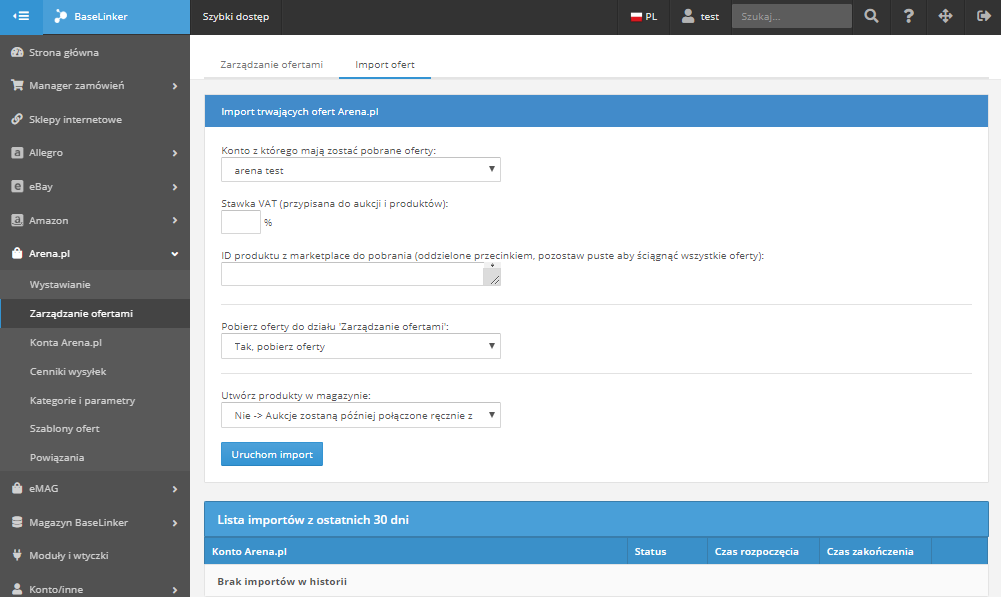
Task: Open the account dropdown showing arena test
Action: (361, 170)
